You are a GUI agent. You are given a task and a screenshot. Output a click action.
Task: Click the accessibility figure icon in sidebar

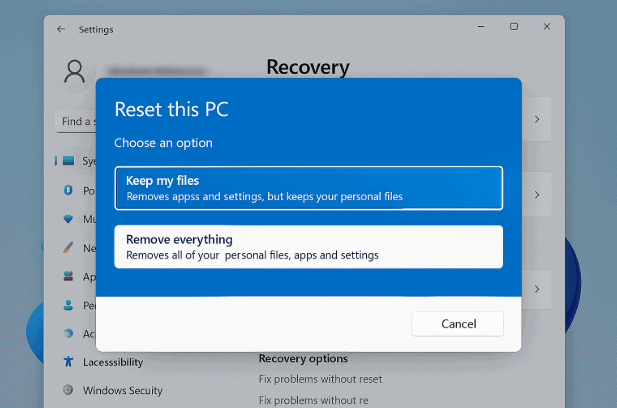coord(69,361)
